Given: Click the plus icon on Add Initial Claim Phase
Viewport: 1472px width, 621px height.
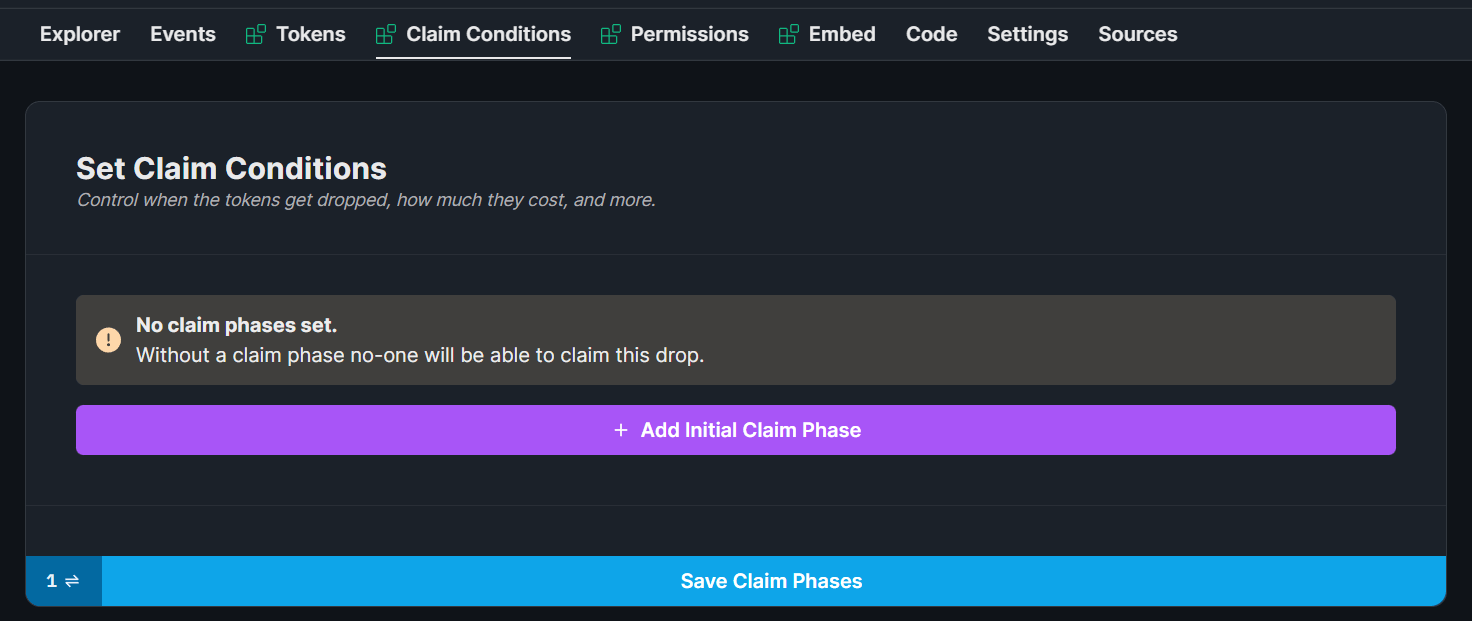Looking at the screenshot, I should pyautogui.click(x=621, y=429).
